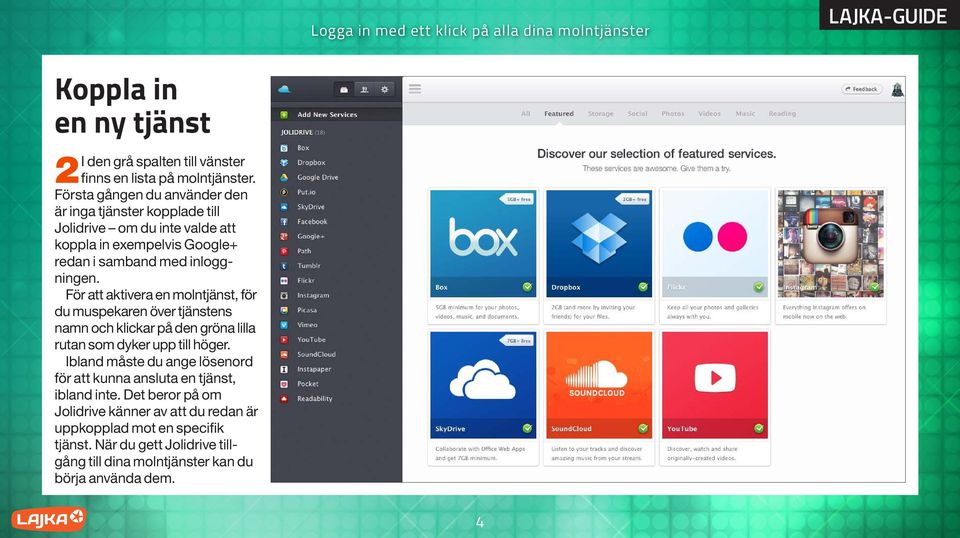Click the Vimeo icon in sidebar
The height and width of the screenshot is (538, 960).
tap(284, 324)
